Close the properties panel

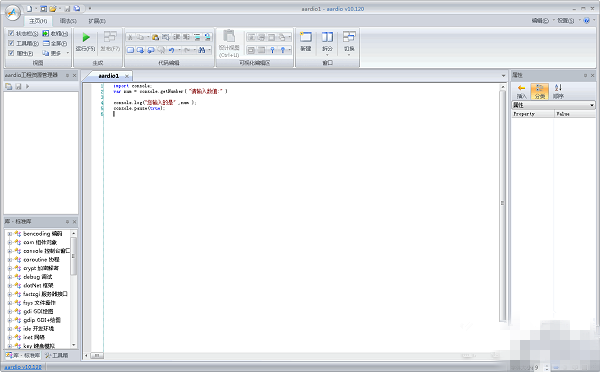592,75
